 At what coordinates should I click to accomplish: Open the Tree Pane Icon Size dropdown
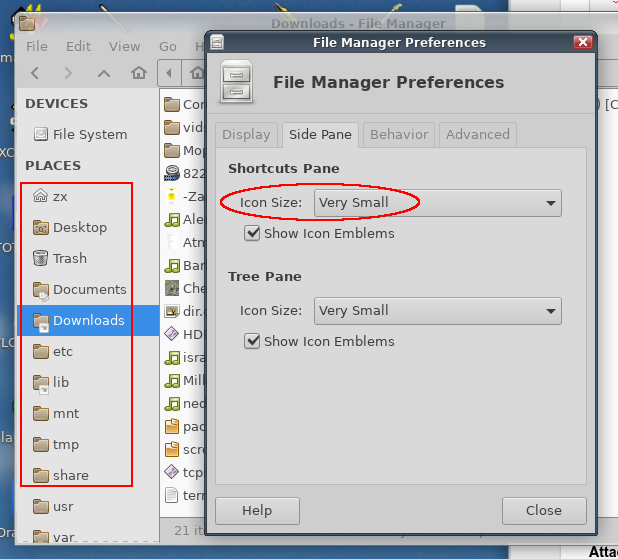click(437, 310)
